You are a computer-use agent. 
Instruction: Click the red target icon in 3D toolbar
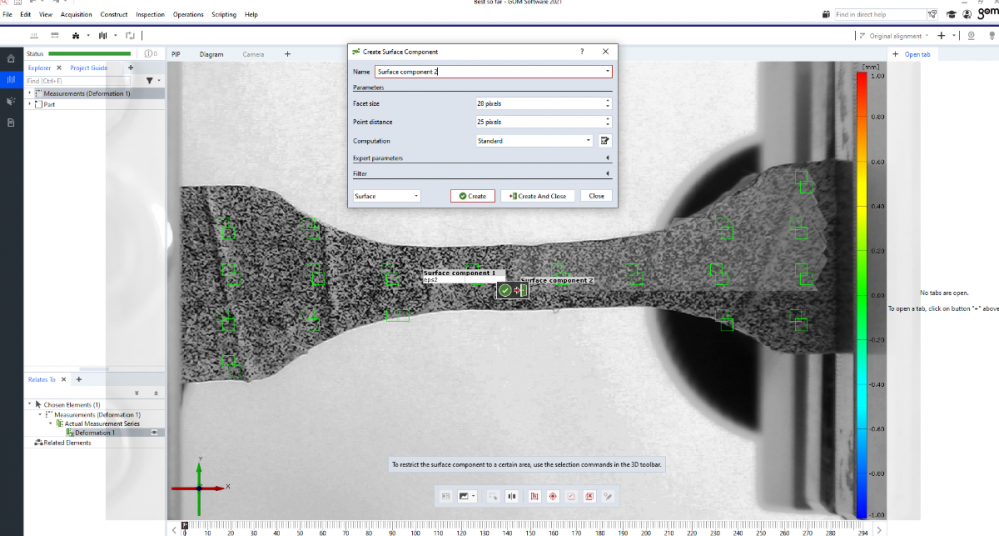pos(553,496)
